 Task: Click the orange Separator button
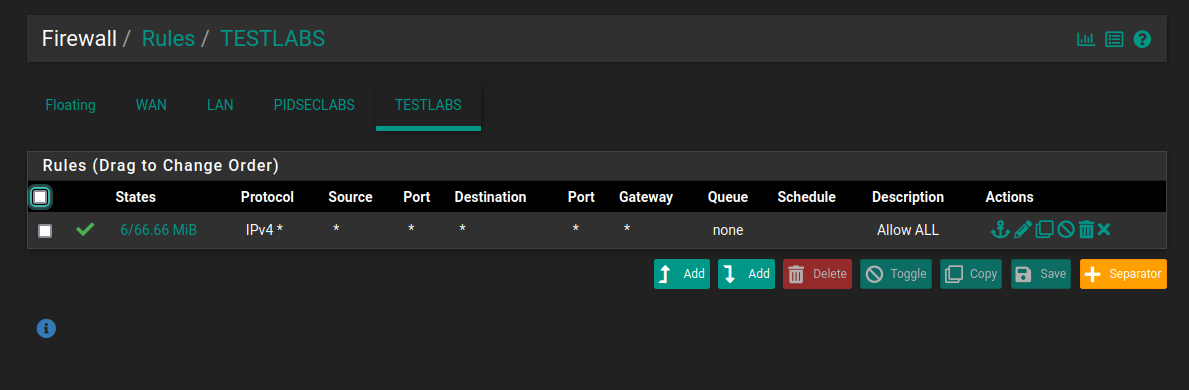1123,274
